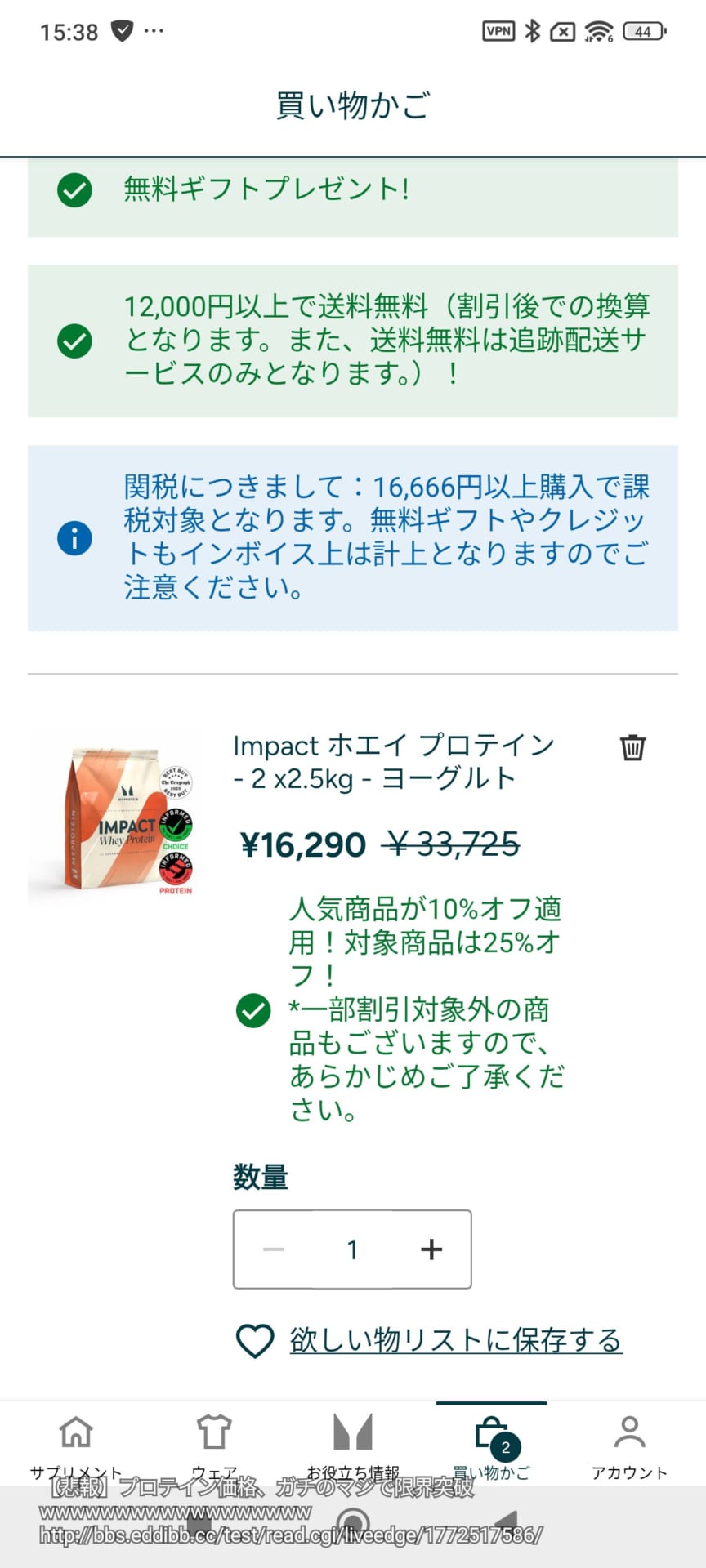This screenshot has height=1568, width=706.
Task: Delete the Impact whey protein item
Action: click(x=632, y=747)
